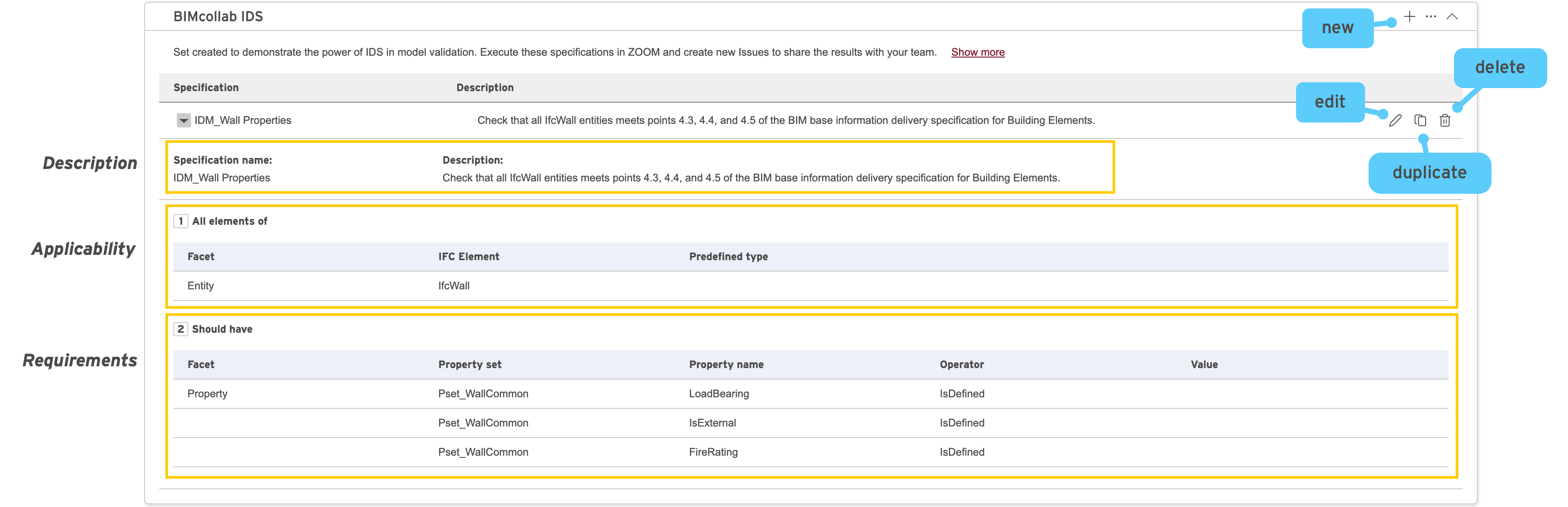Edit IDM_Wall Properties with pencil icon

[1396, 120]
